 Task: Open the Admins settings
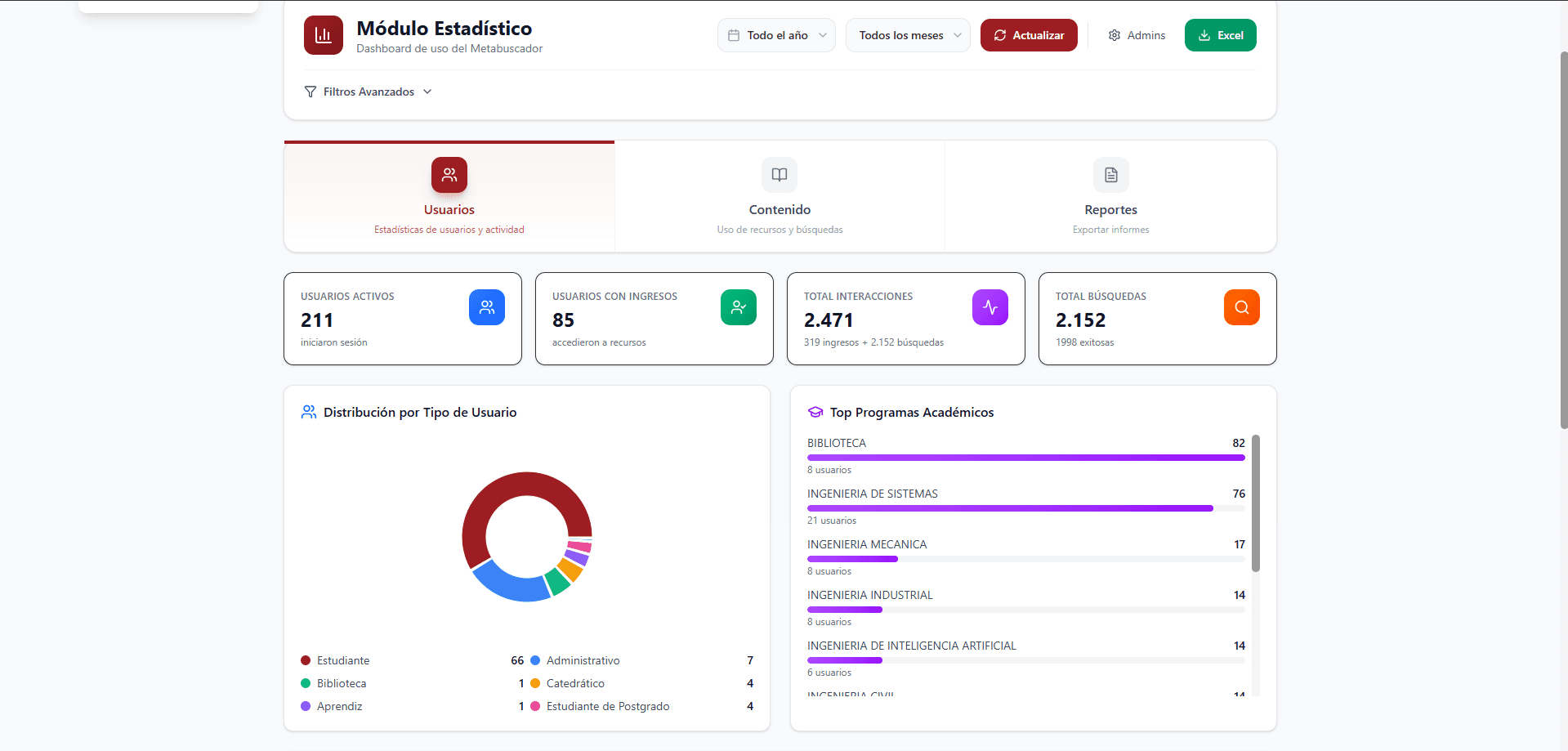1137,35
